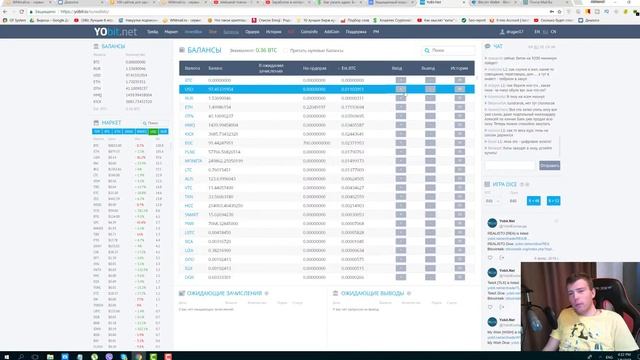Select the USD tab in Market panel
This screenshot has height=360, width=640.
(x=153, y=131)
